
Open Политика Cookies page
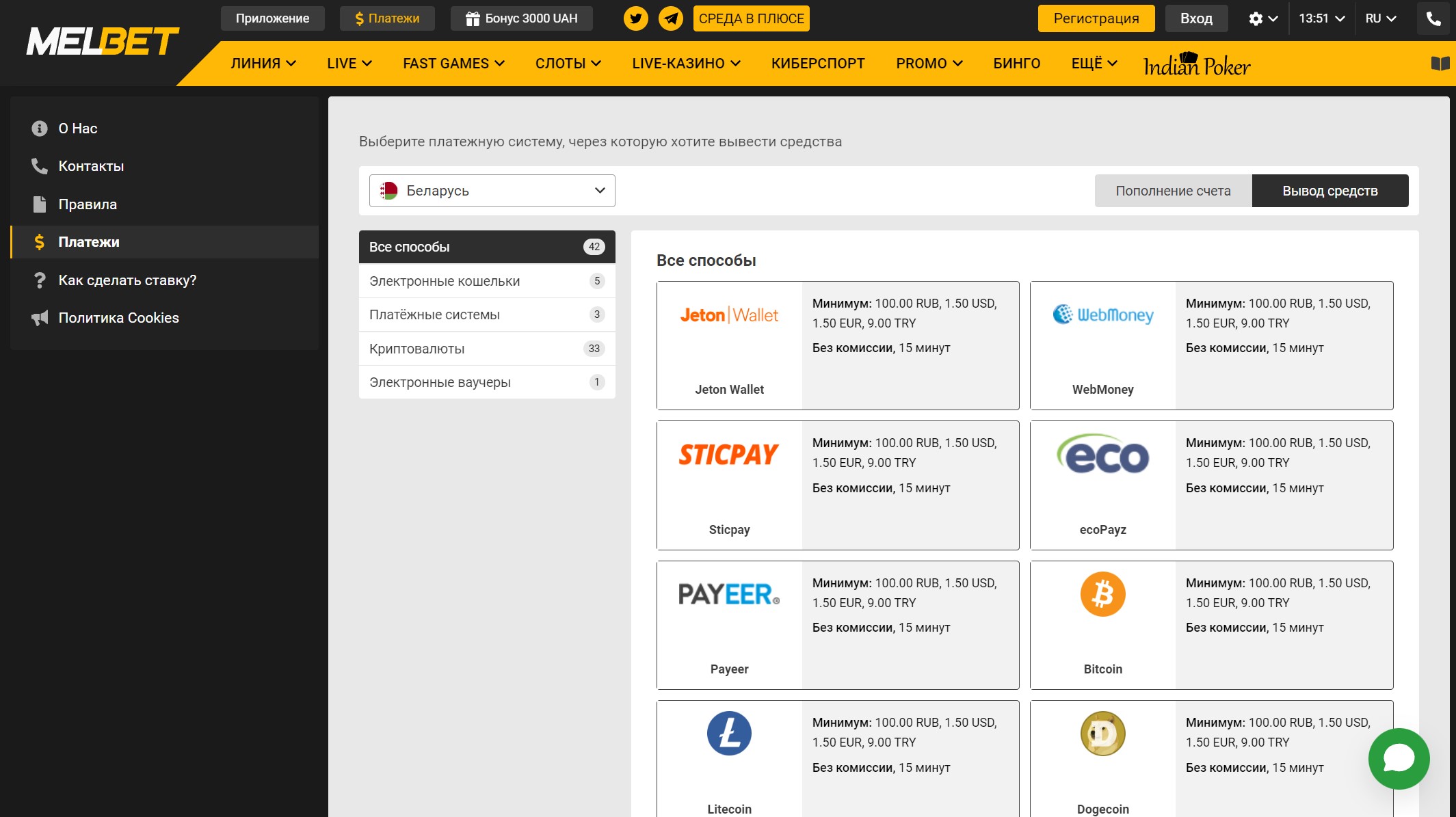pyautogui.click(x=164, y=318)
